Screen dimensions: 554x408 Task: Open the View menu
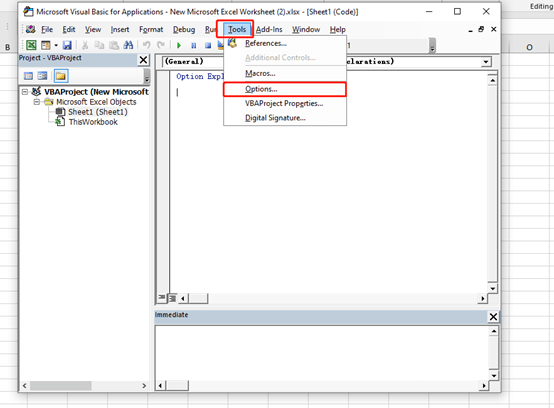pos(93,29)
